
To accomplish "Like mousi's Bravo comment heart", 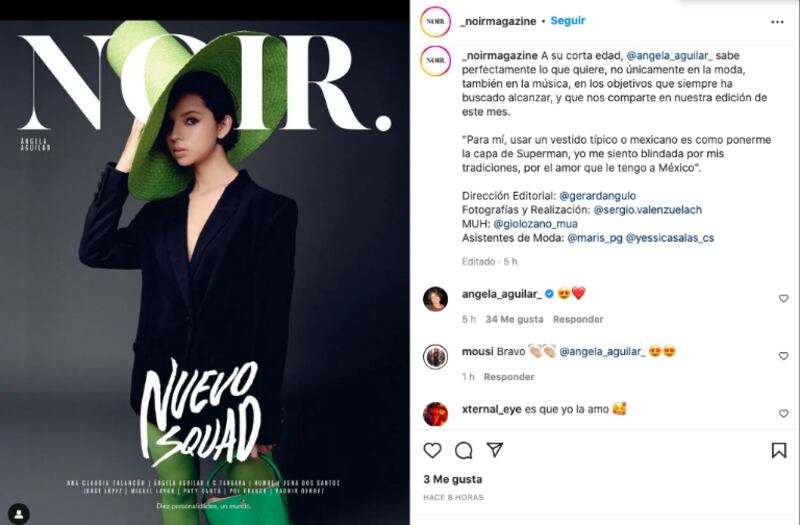I will (x=784, y=356).
